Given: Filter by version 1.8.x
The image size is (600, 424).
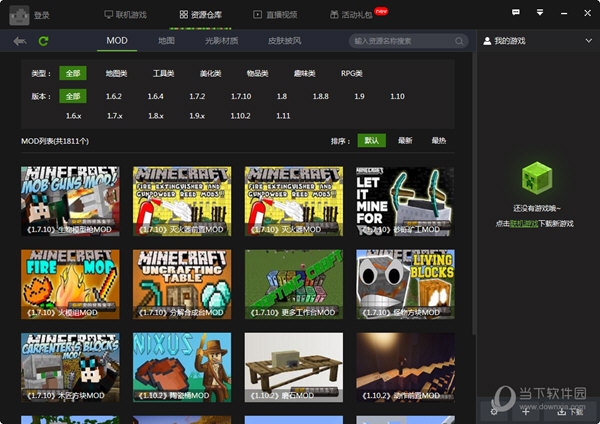Looking at the screenshot, I should [x=156, y=116].
